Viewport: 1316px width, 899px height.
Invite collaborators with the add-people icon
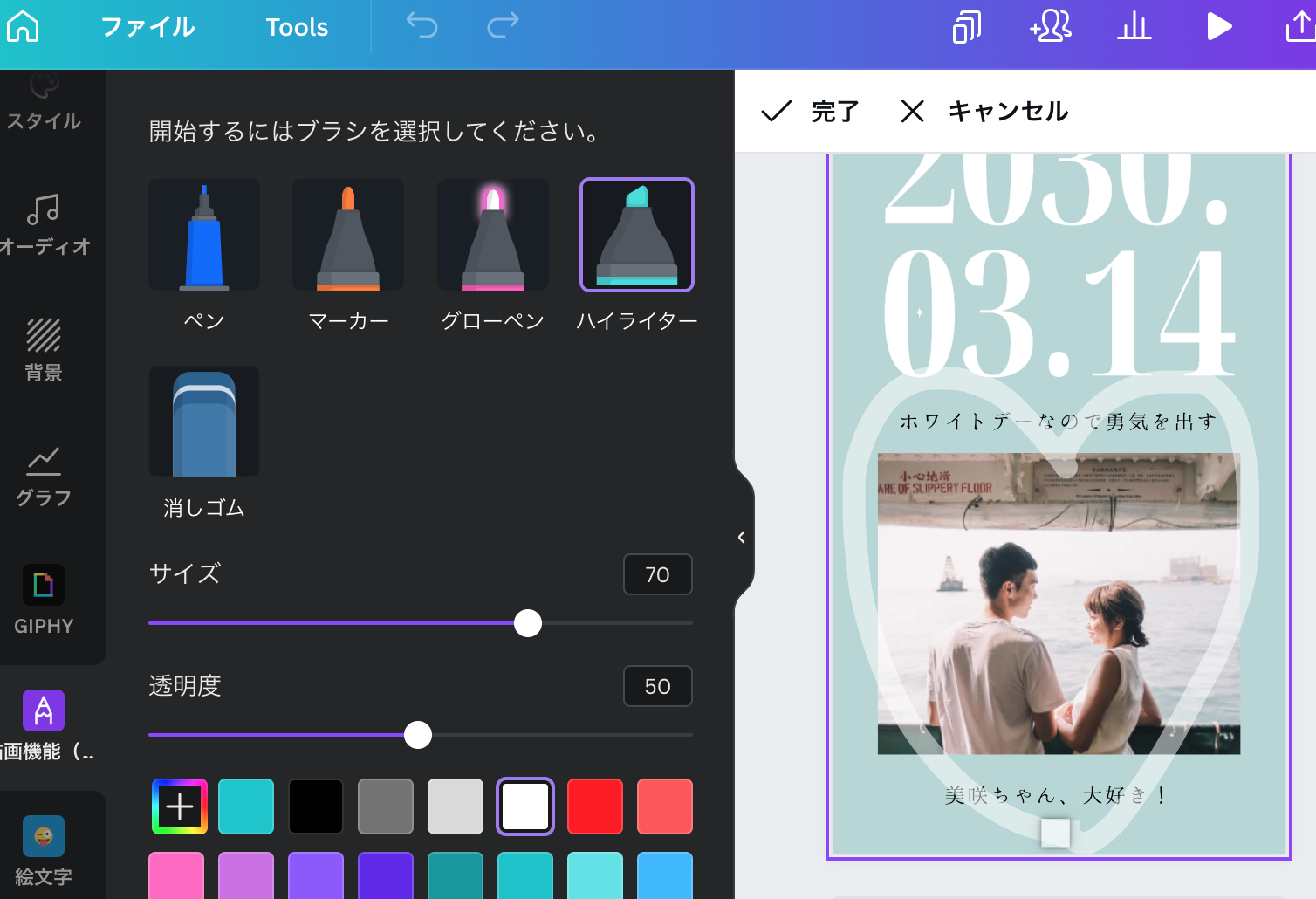coord(1050,27)
